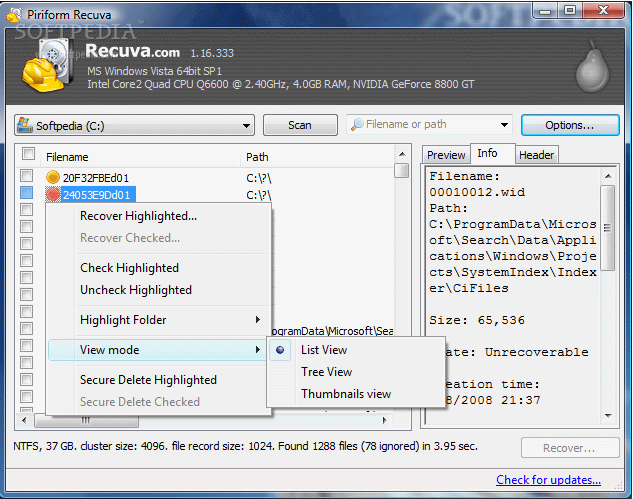Click the Recover... button
633x499 pixels.
tap(570, 448)
